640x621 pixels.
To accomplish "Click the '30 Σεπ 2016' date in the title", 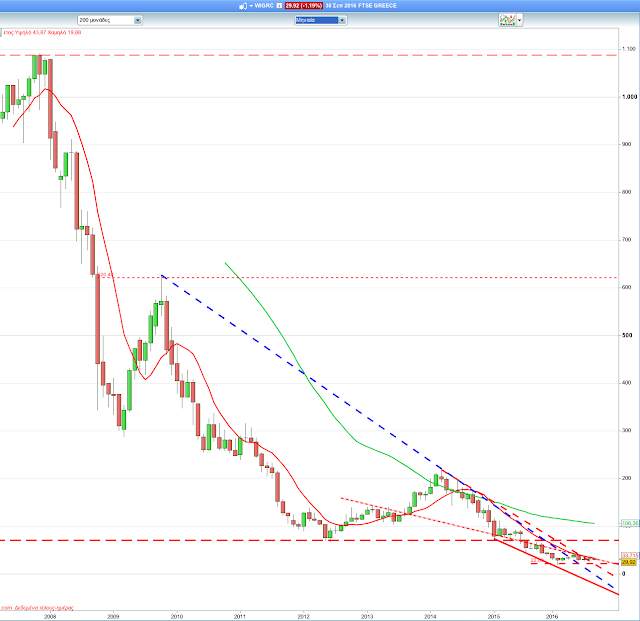I will pyautogui.click(x=341, y=6).
